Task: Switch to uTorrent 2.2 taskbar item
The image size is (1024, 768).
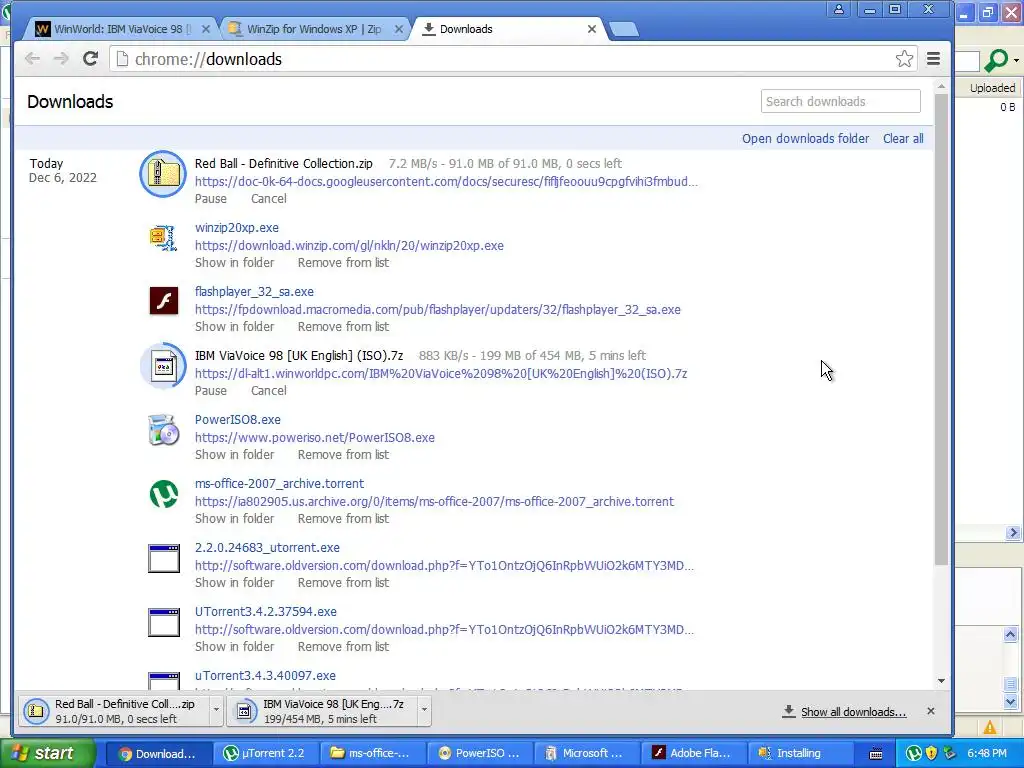Action: click(264, 753)
